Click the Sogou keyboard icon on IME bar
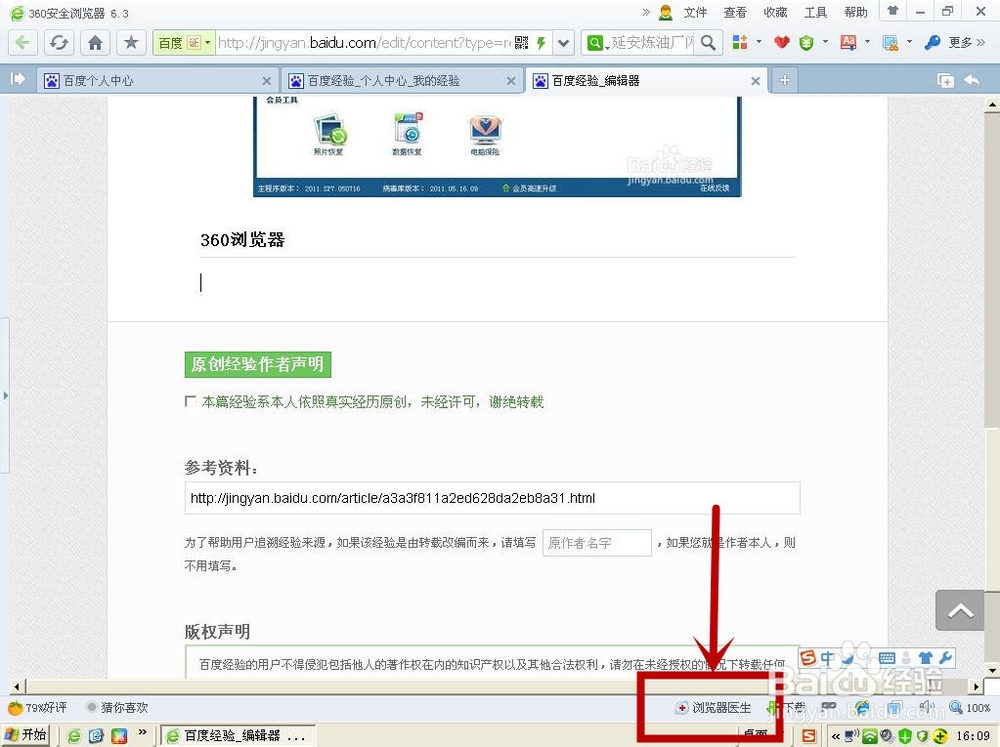Screen dimensions: 1000x747 (886, 658)
